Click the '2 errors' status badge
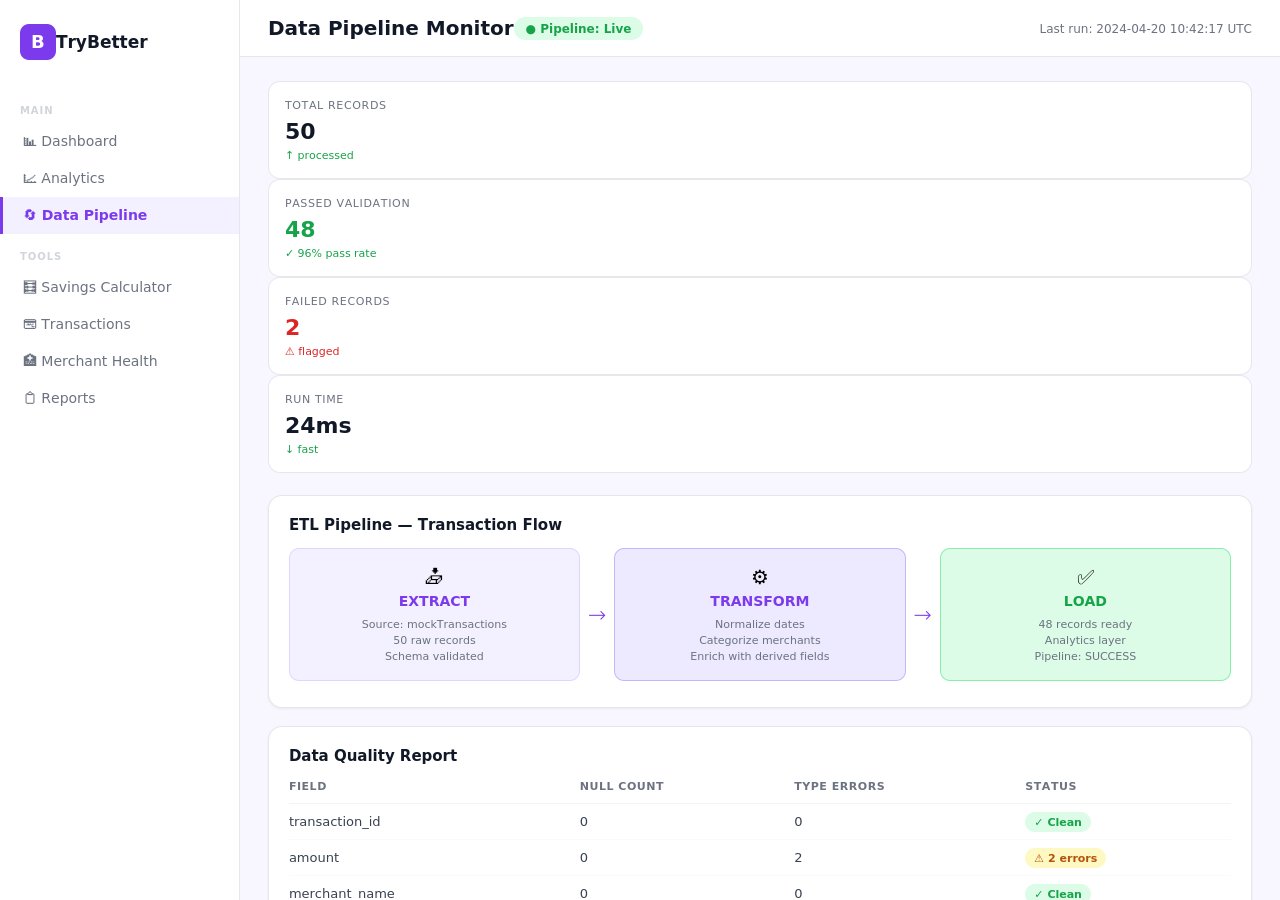The width and height of the screenshot is (1280, 900). point(1065,858)
